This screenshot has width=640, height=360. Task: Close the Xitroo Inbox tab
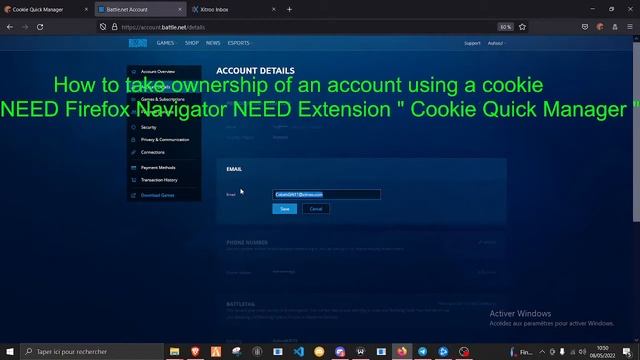273,9
